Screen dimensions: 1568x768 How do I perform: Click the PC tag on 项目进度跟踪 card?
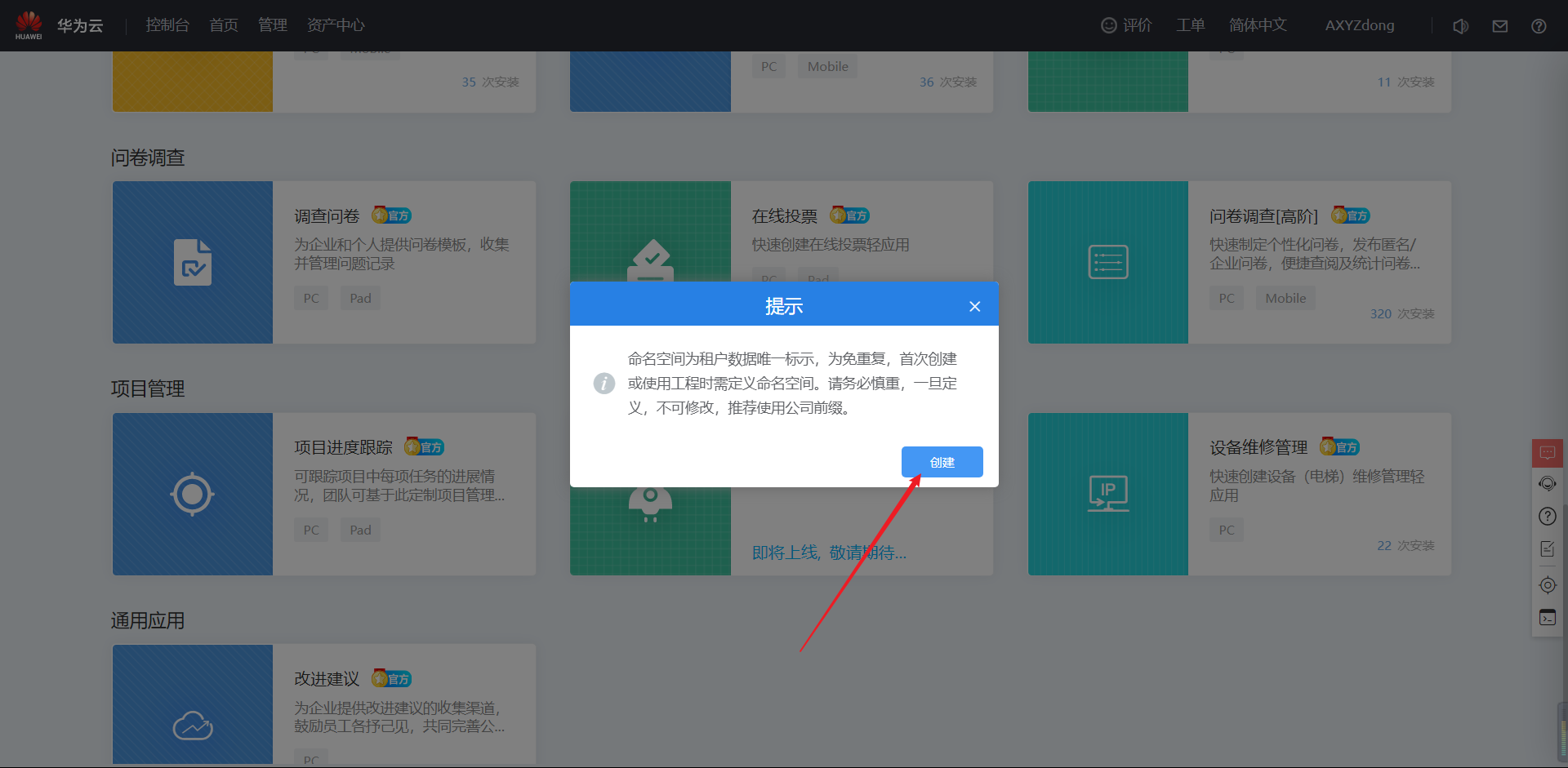click(311, 530)
